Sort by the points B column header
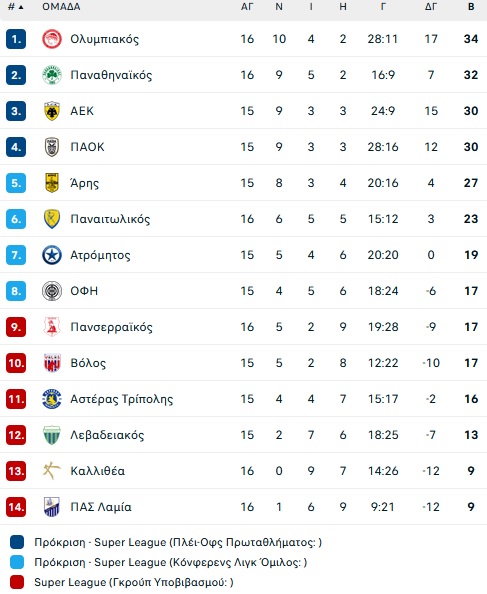Viewport: 487px width, 594px height. point(471,7)
